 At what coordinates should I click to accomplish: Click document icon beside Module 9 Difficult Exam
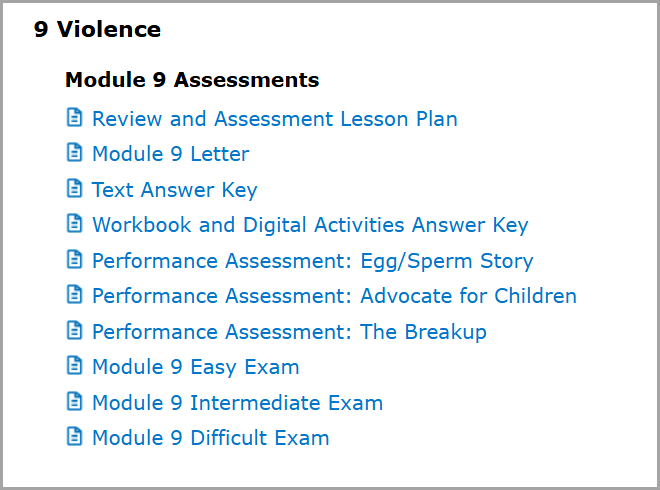tap(75, 437)
